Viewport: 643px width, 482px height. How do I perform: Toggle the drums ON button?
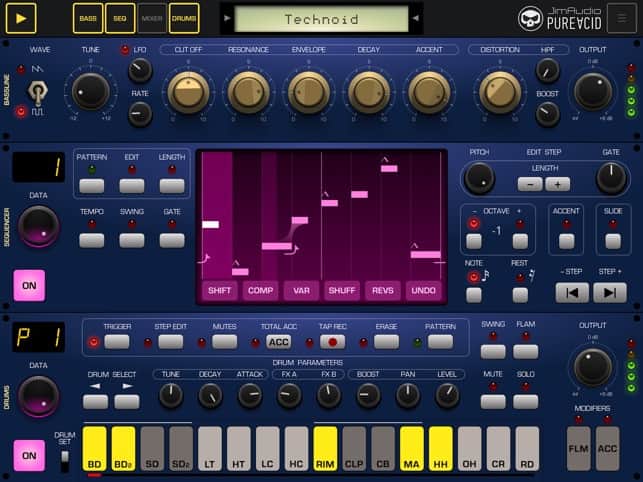[29, 455]
